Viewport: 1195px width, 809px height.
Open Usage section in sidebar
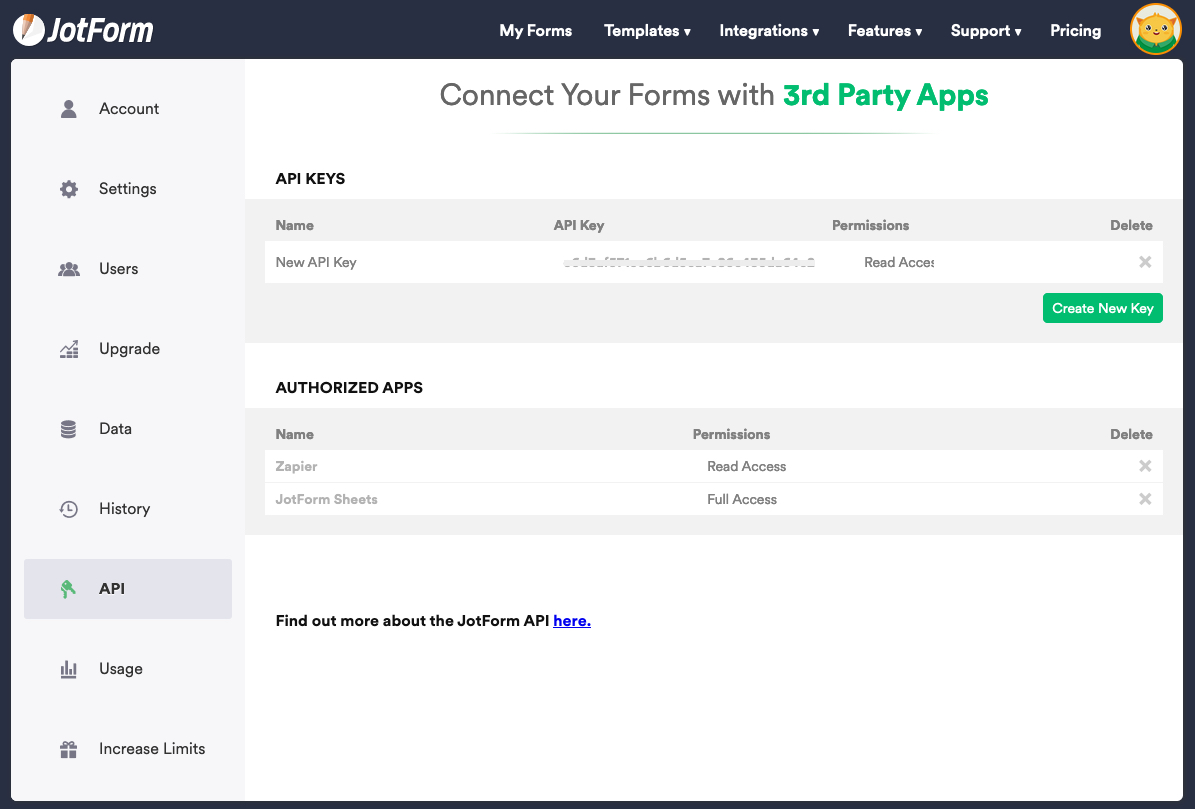128,669
